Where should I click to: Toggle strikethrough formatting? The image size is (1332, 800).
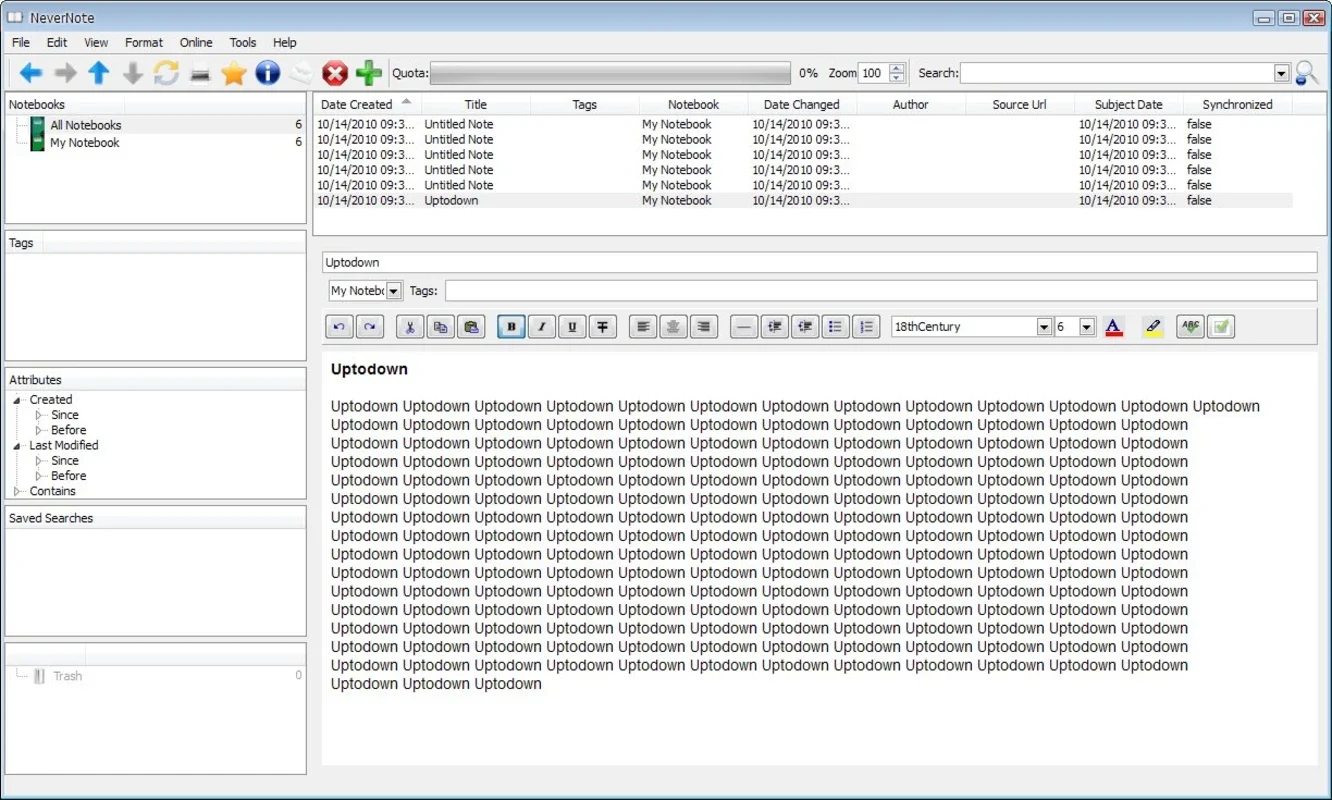click(603, 326)
